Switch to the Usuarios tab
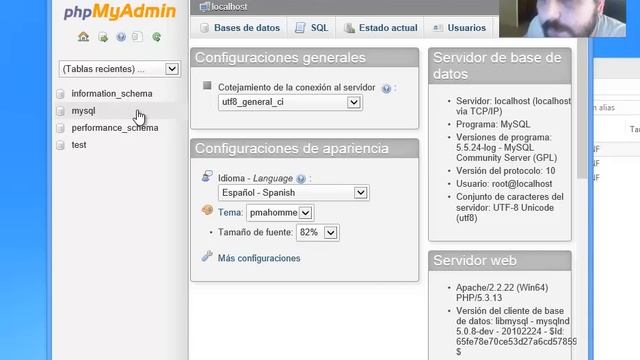 [x=459, y=28]
